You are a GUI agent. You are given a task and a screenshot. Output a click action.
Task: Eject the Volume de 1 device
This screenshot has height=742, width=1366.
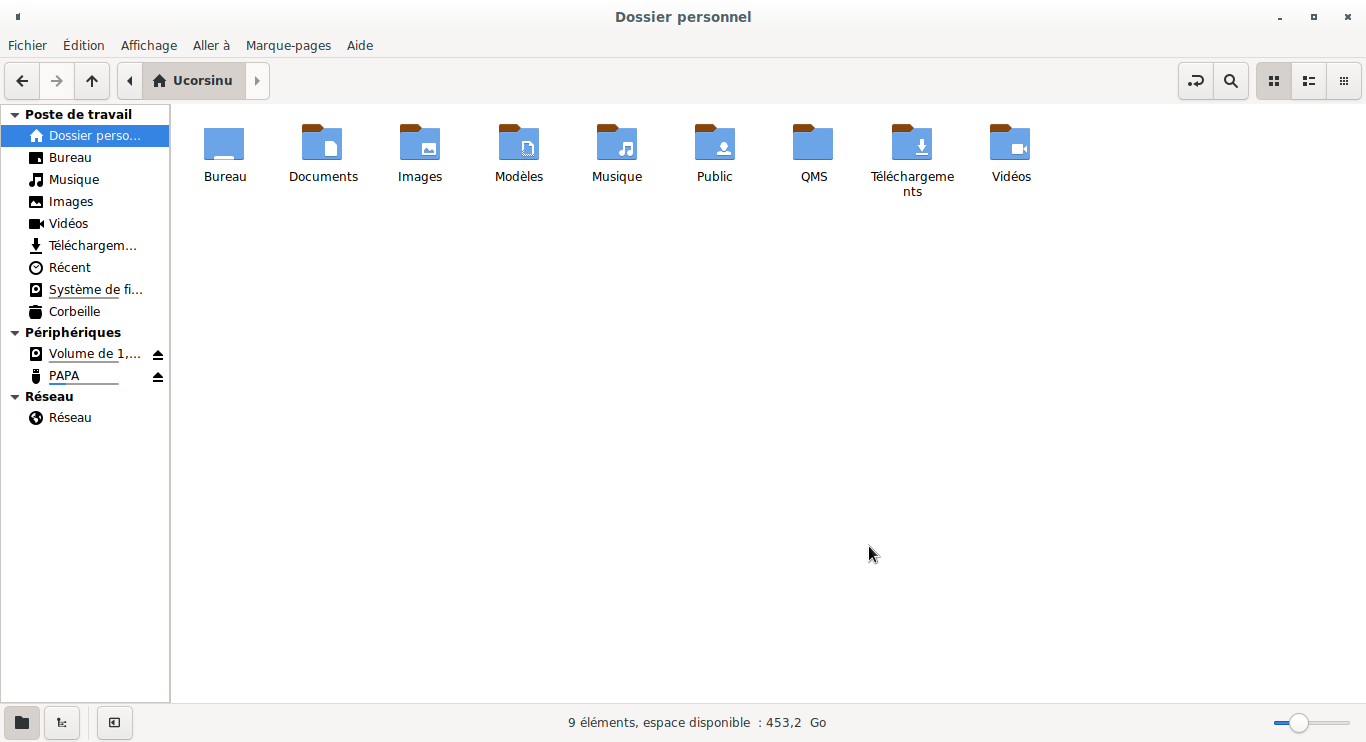pyautogui.click(x=157, y=355)
